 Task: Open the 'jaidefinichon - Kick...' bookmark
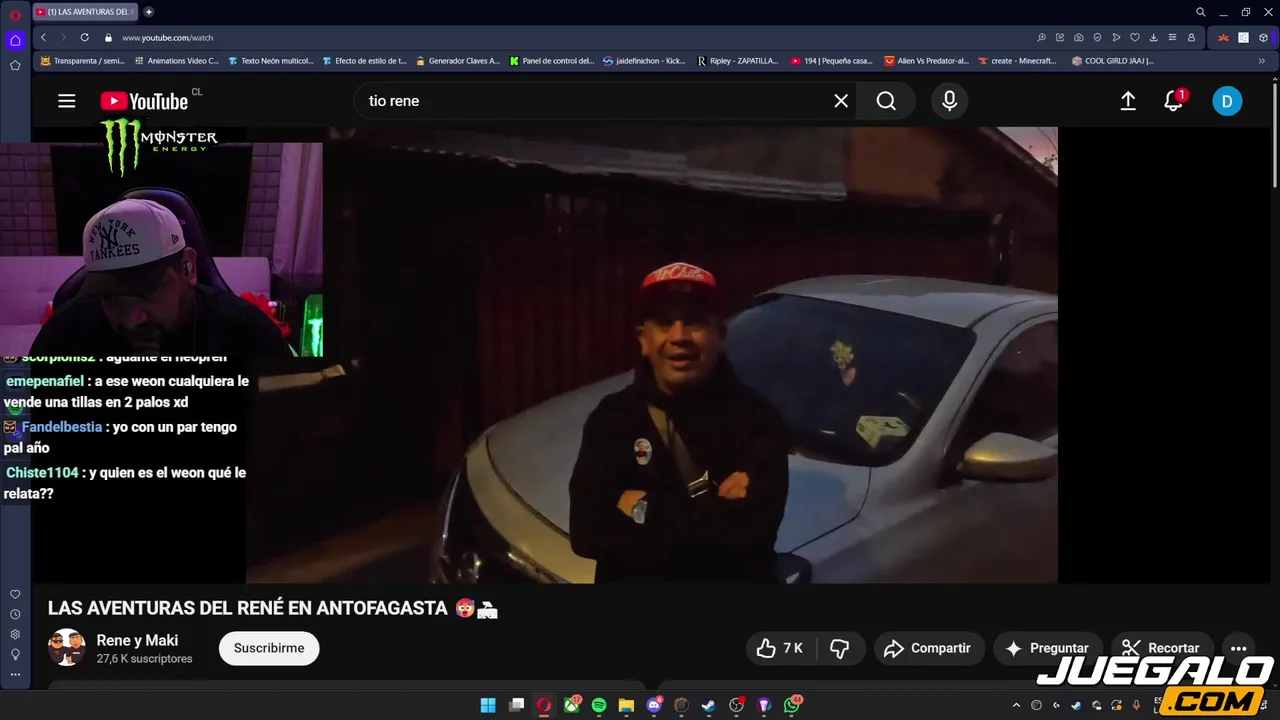tap(645, 61)
